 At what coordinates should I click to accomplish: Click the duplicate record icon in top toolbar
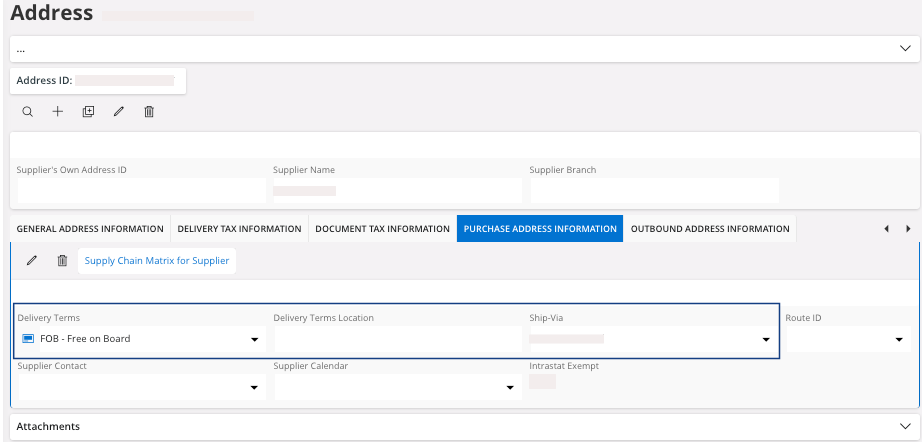click(x=88, y=112)
